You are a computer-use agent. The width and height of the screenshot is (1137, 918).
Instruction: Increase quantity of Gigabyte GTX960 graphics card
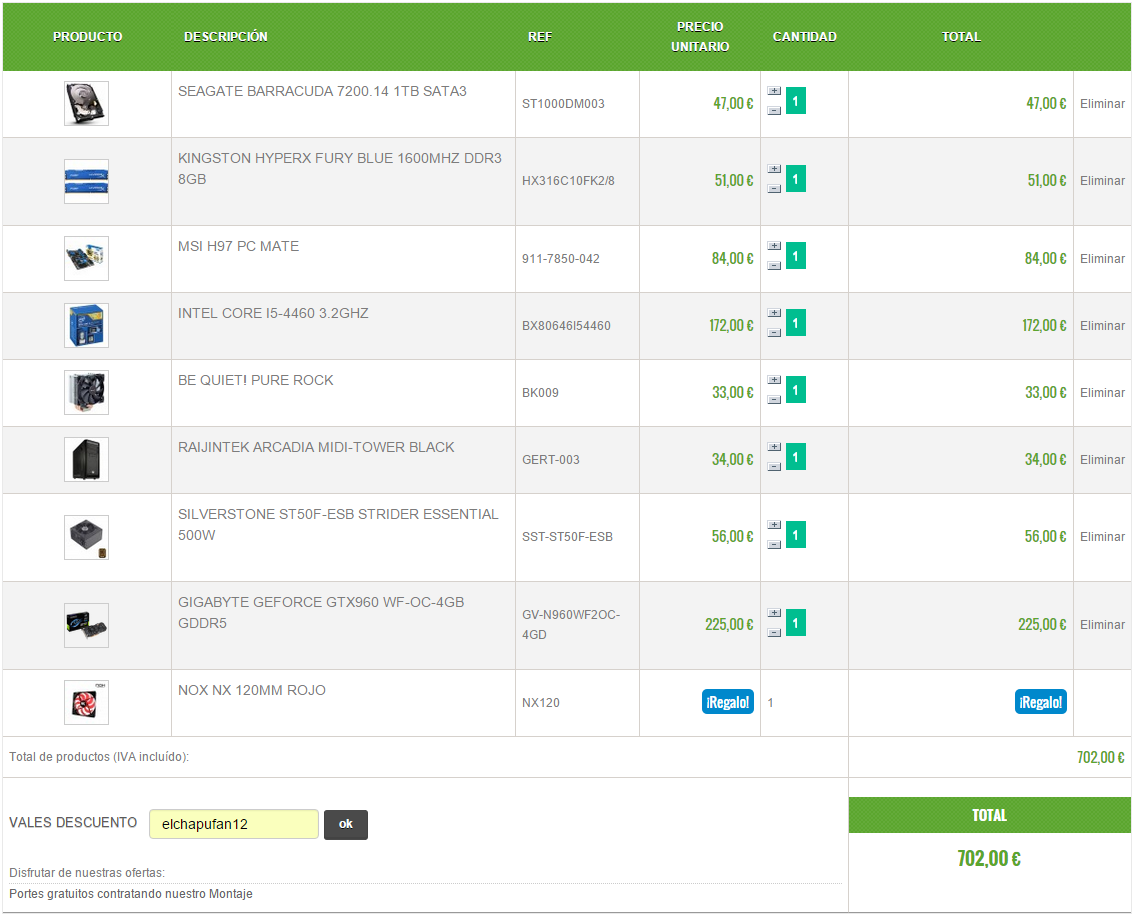(x=774, y=613)
